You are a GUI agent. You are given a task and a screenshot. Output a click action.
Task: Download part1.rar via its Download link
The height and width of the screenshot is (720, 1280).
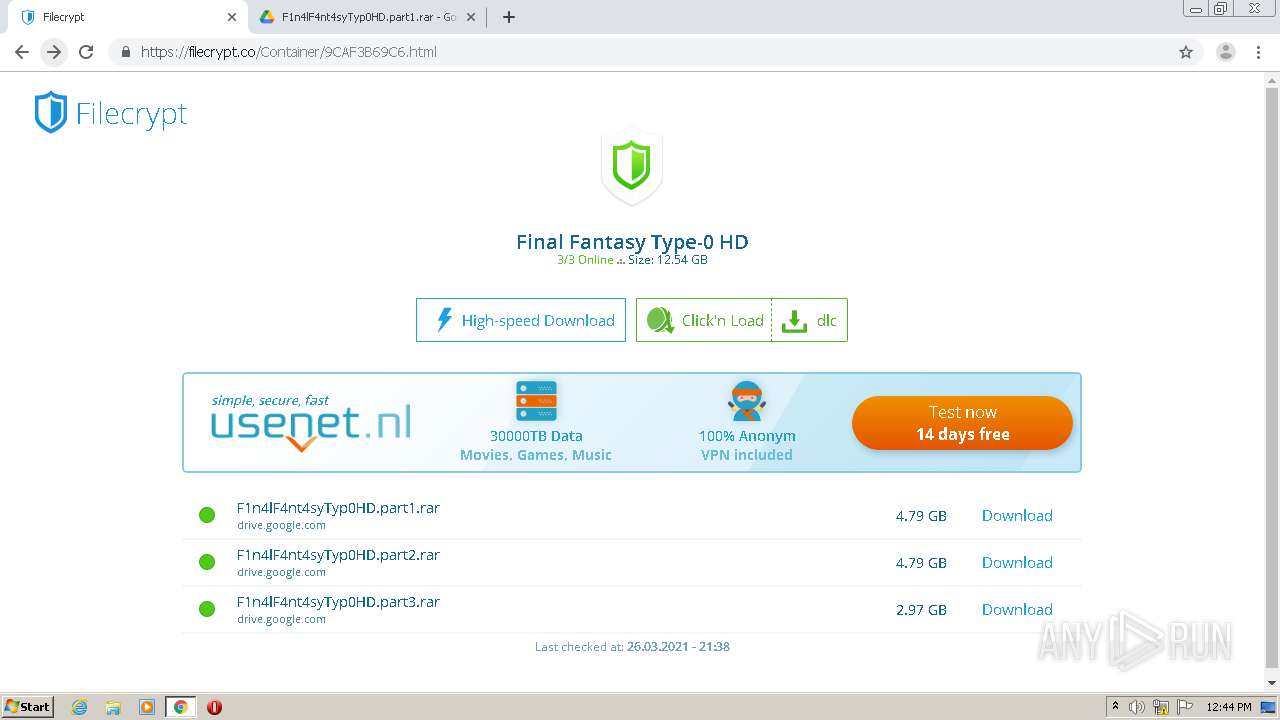click(x=1017, y=515)
